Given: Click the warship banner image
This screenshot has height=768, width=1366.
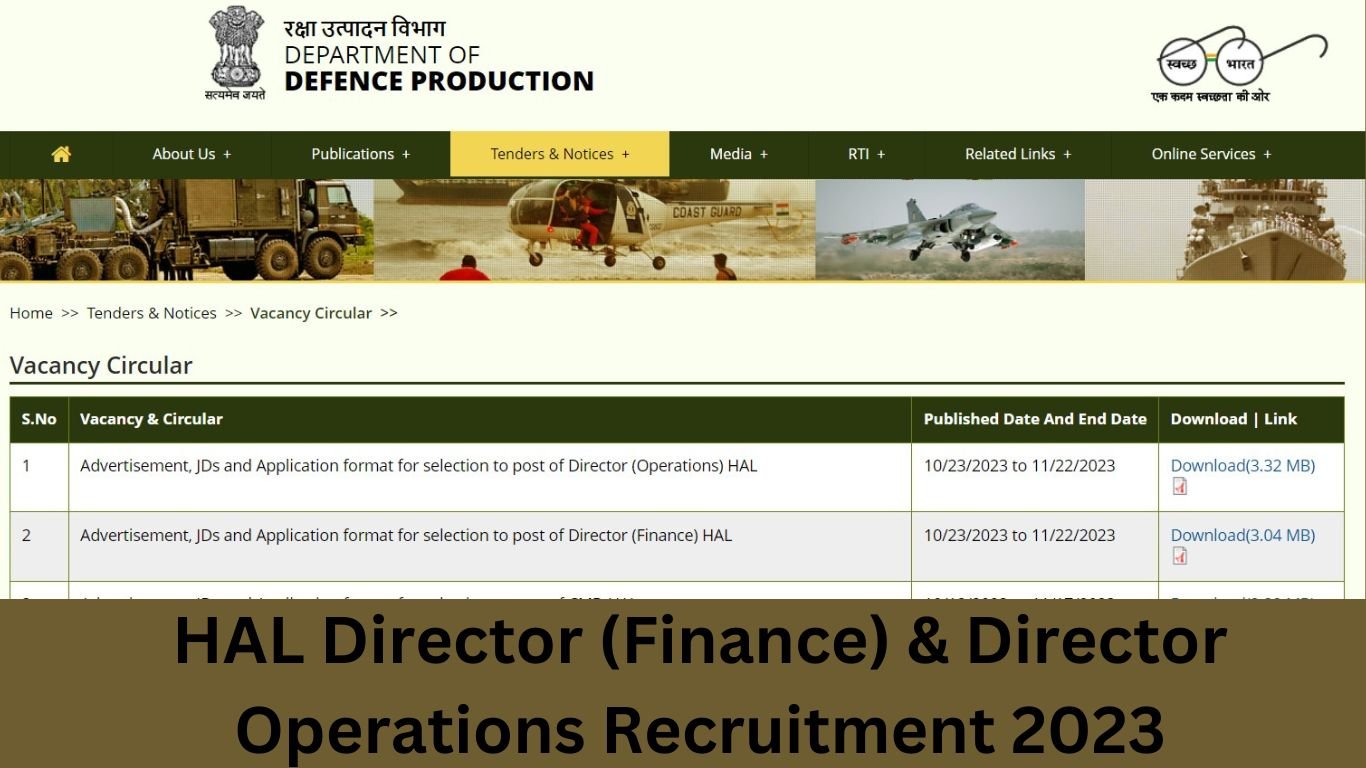Looking at the screenshot, I should tap(1240, 229).
